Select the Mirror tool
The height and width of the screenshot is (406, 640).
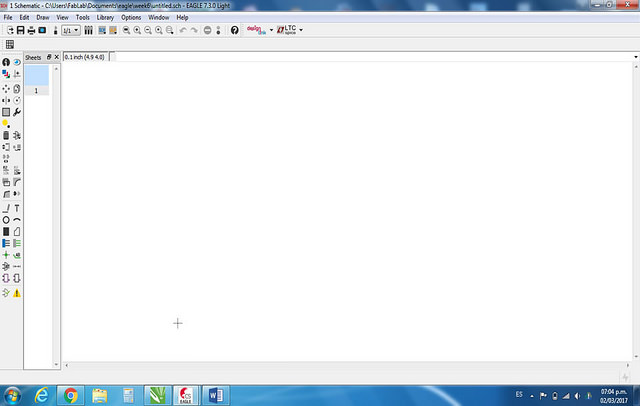(6, 100)
